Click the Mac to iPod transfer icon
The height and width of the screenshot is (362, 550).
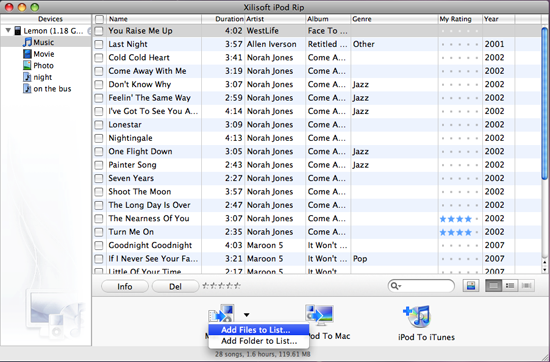tap(221, 313)
